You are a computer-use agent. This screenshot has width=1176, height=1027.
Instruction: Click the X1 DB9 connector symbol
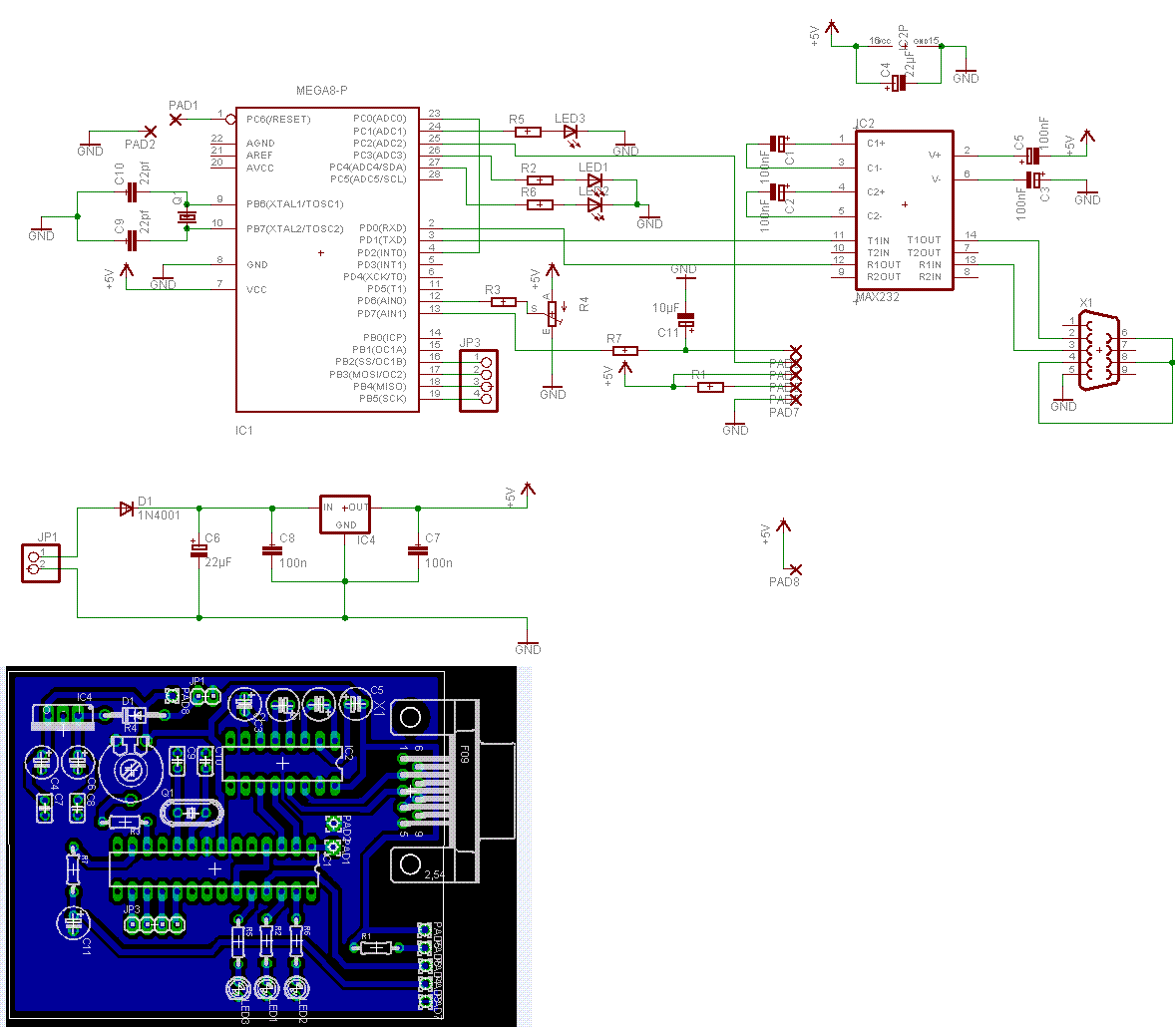[1099, 350]
